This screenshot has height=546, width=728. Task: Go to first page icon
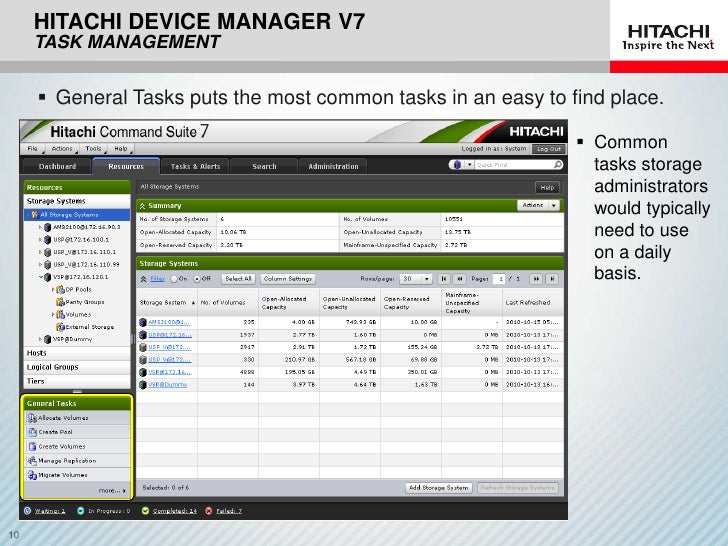[x=443, y=279]
